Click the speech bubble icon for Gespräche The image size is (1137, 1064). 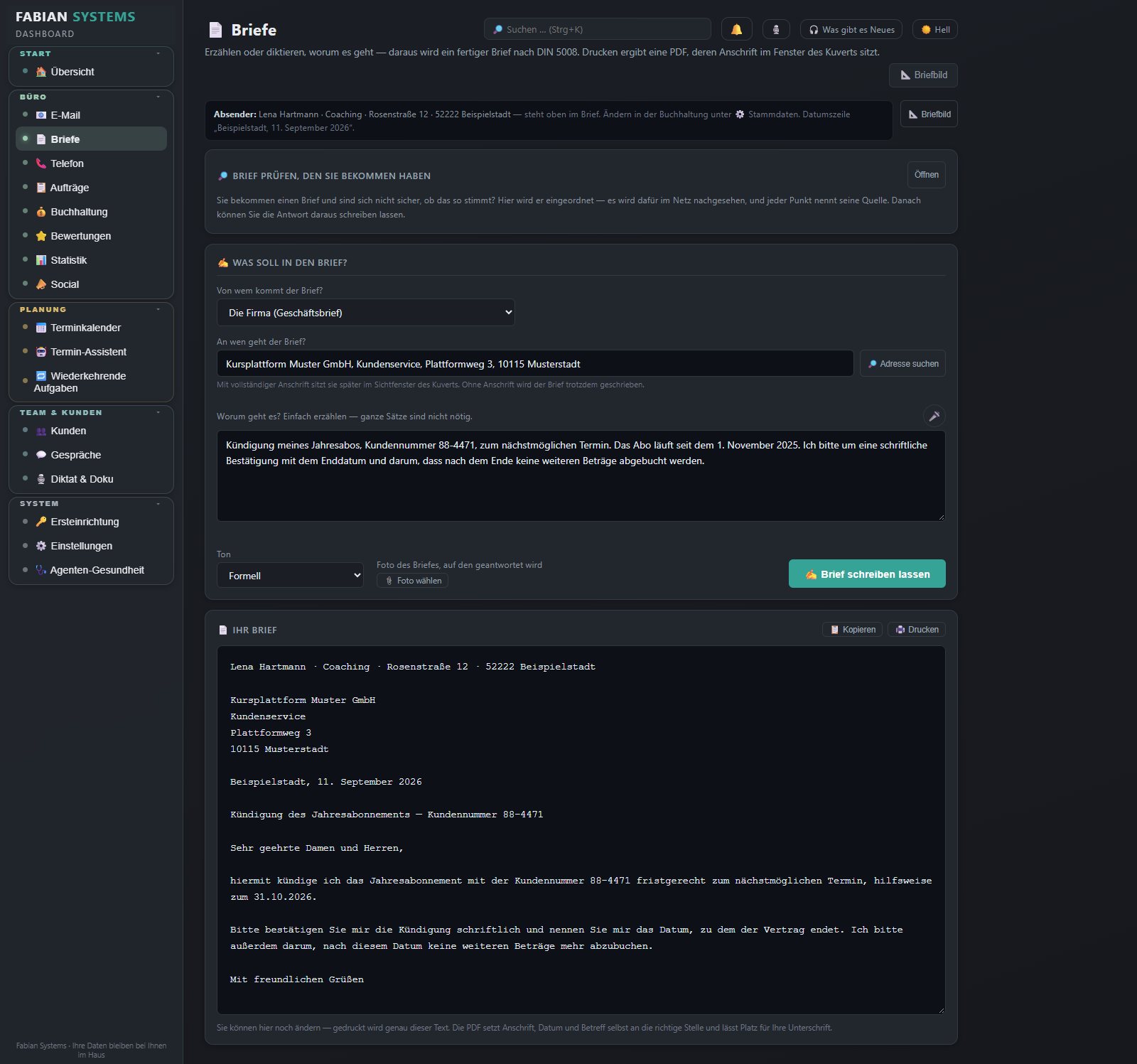pyautogui.click(x=41, y=455)
